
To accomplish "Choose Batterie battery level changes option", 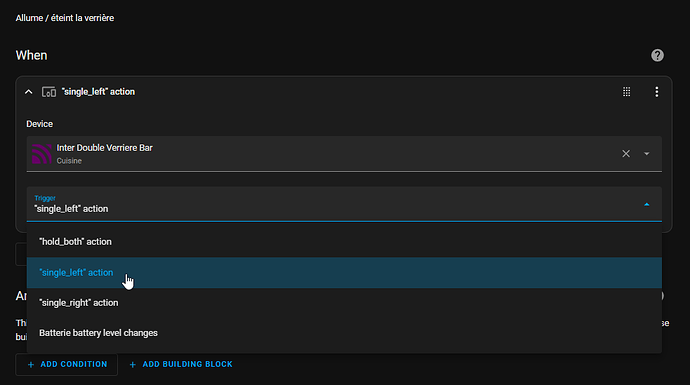I will 344,333.
